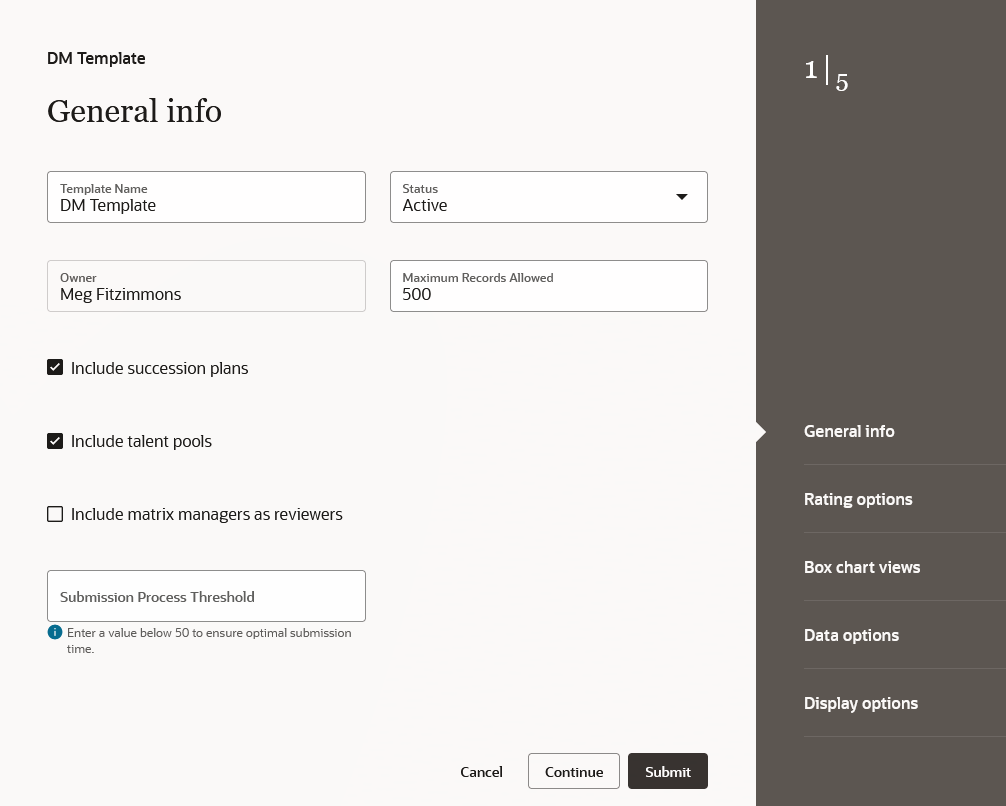Go to General info step
1006x806 pixels.
pyautogui.click(x=849, y=431)
